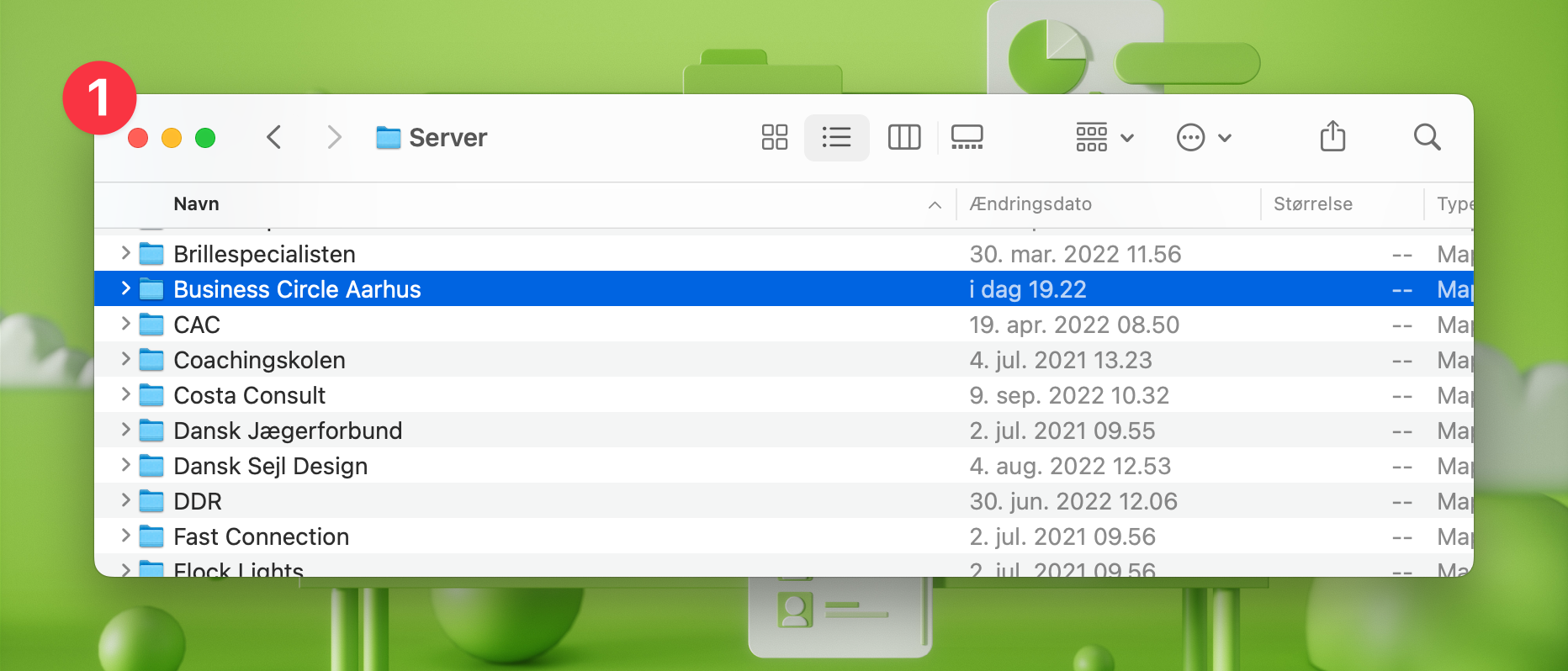
Task: Switch to gallery view
Action: tap(967, 137)
